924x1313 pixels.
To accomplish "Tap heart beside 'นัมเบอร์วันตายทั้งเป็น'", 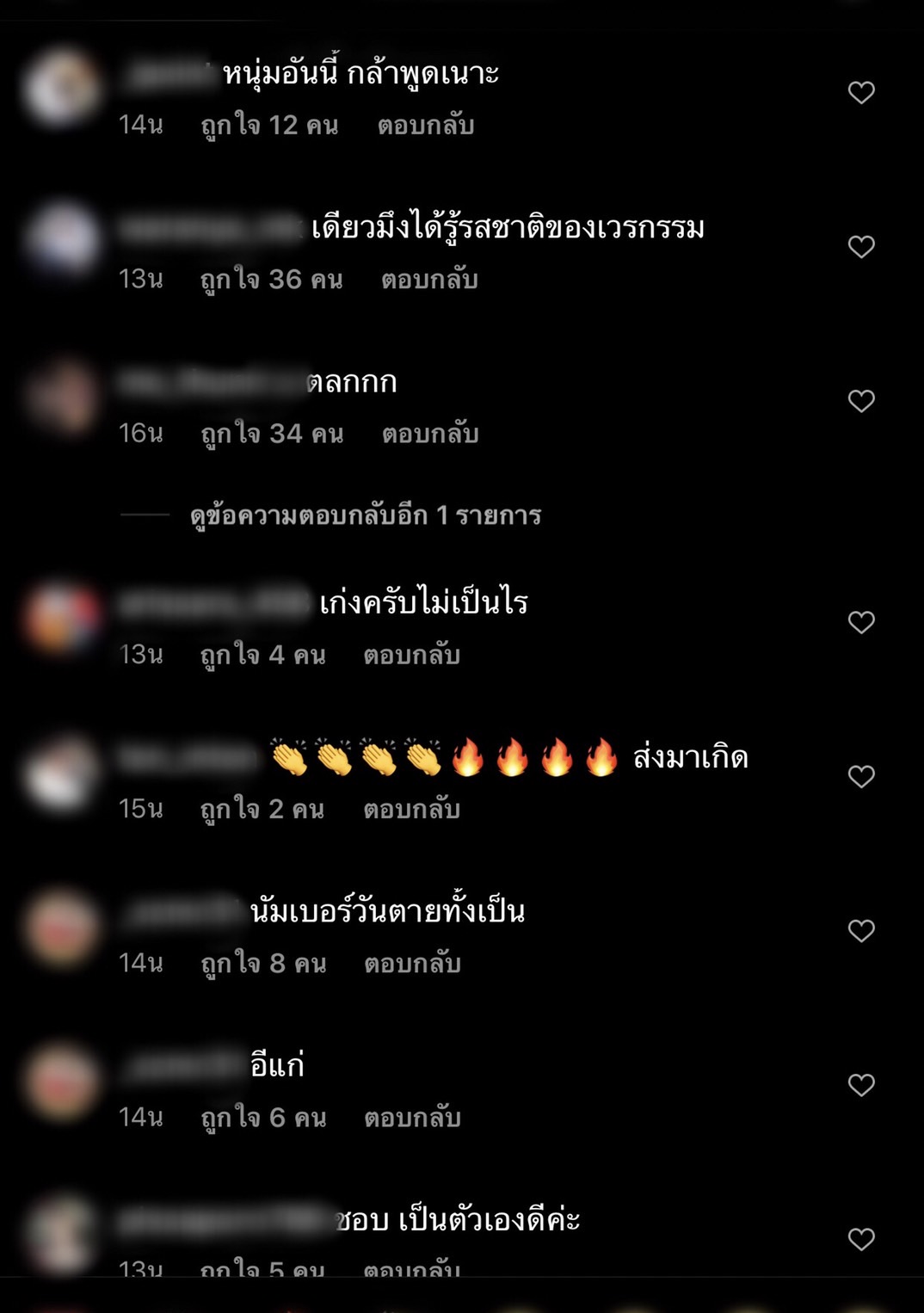I will (861, 930).
